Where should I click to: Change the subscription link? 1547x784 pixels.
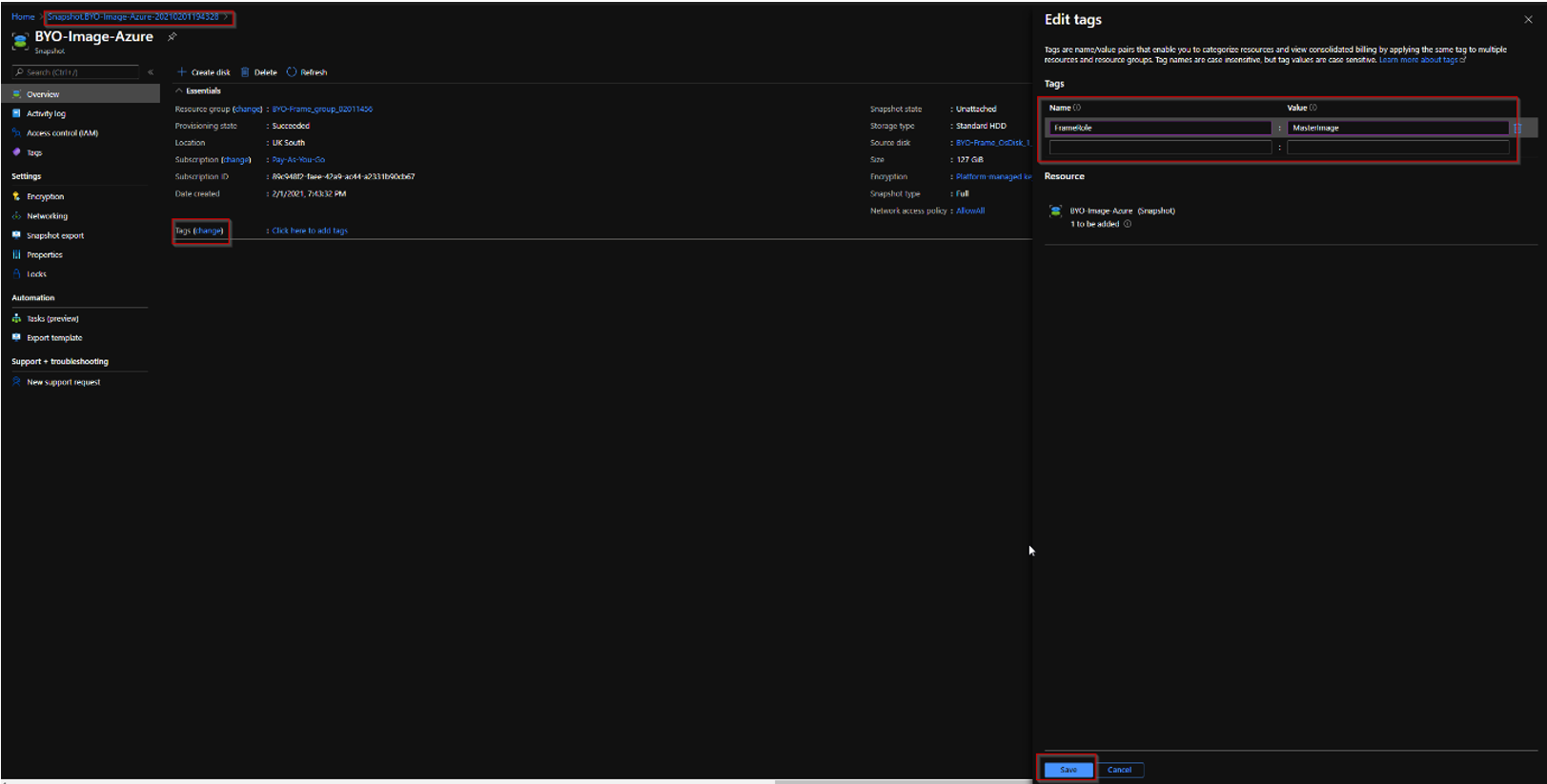236,160
